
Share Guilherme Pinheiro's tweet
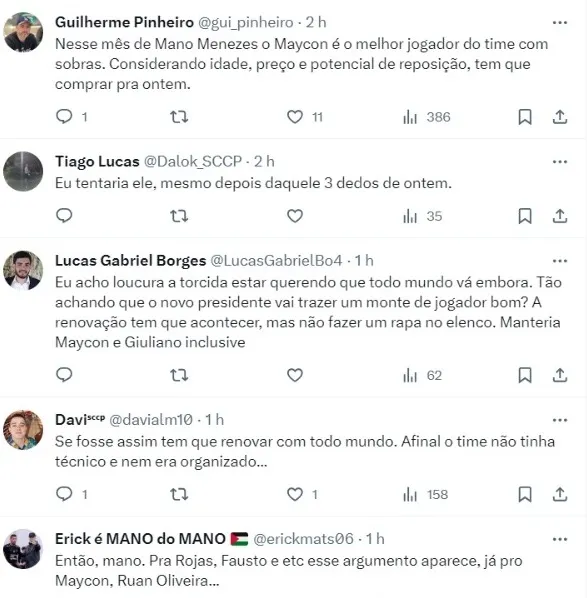click(x=560, y=117)
